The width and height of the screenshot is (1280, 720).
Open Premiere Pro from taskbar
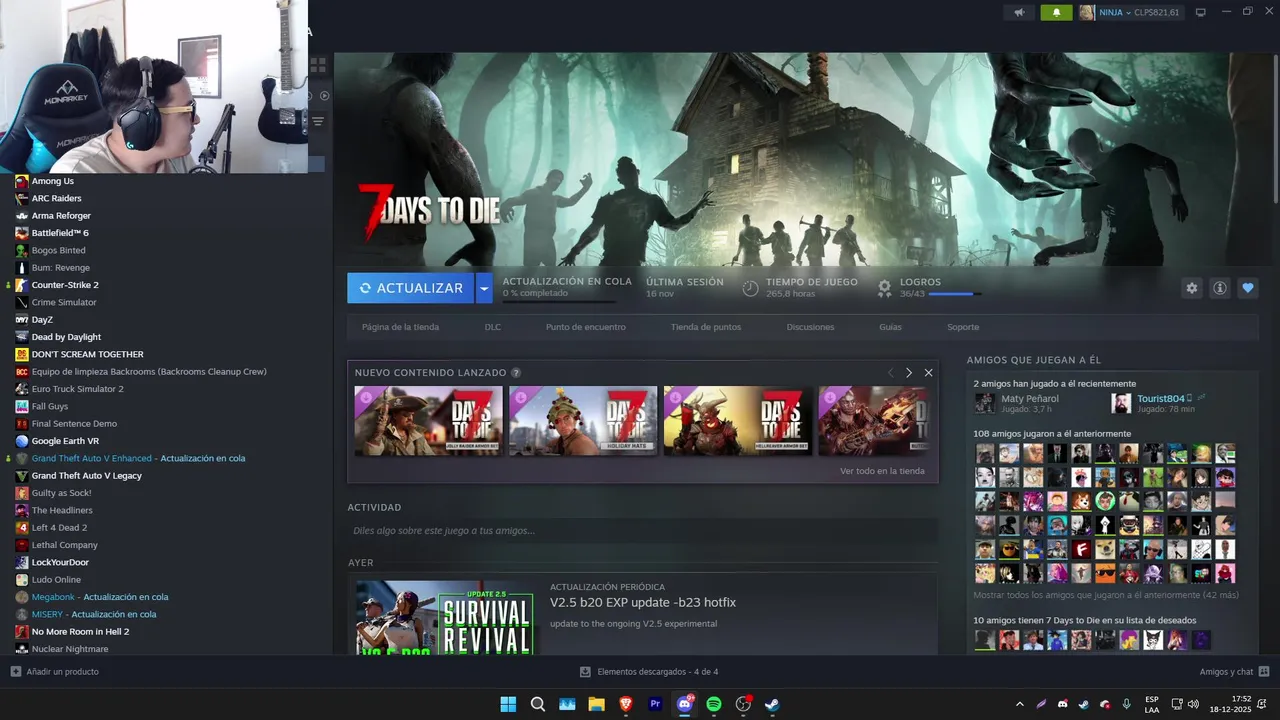655,704
